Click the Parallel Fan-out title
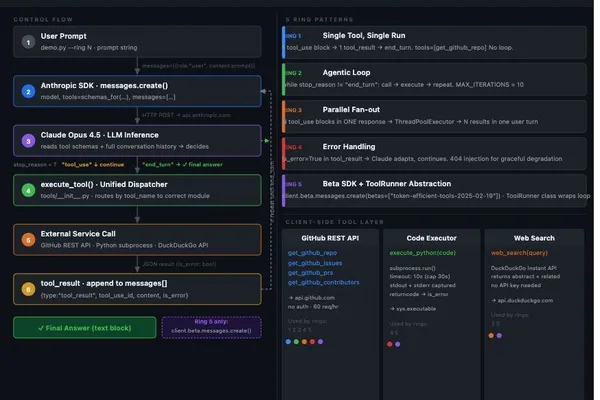Viewport: 600px width, 400px height. (x=351, y=110)
